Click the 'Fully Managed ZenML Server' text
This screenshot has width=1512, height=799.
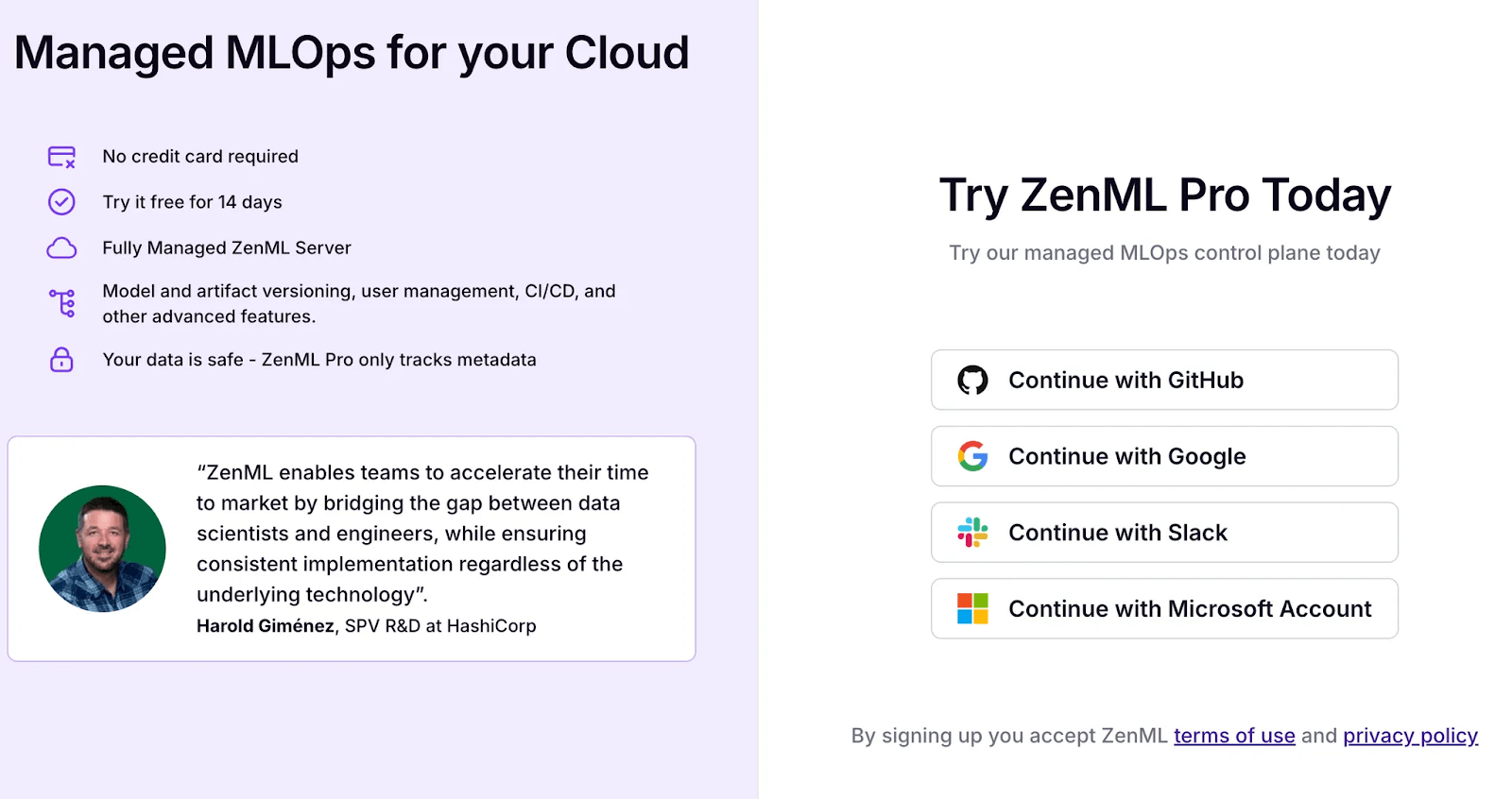point(227,248)
